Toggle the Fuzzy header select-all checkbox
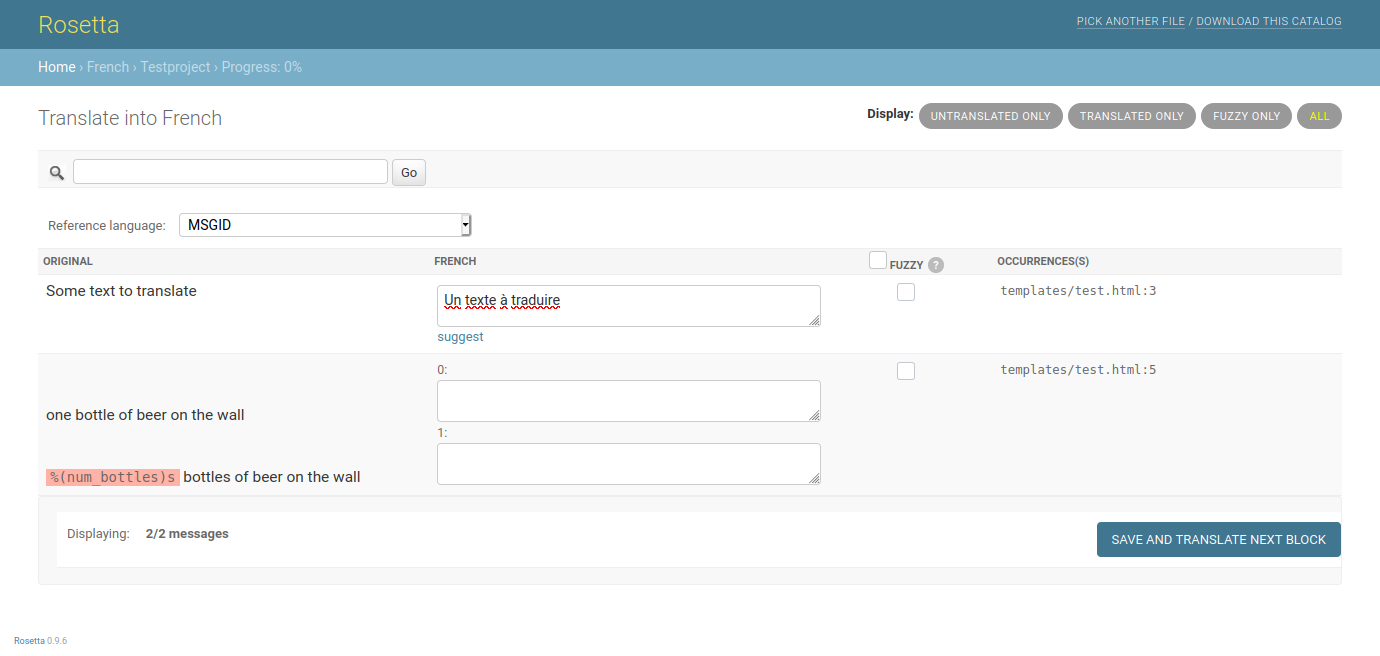The height and width of the screenshot is (656, 1380). [x=878, y=260]
